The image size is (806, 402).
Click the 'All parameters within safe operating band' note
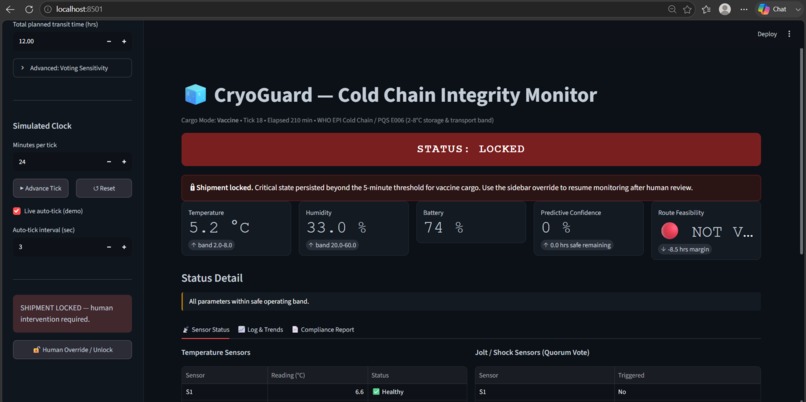pyautogui.click(x=471, y=301)
